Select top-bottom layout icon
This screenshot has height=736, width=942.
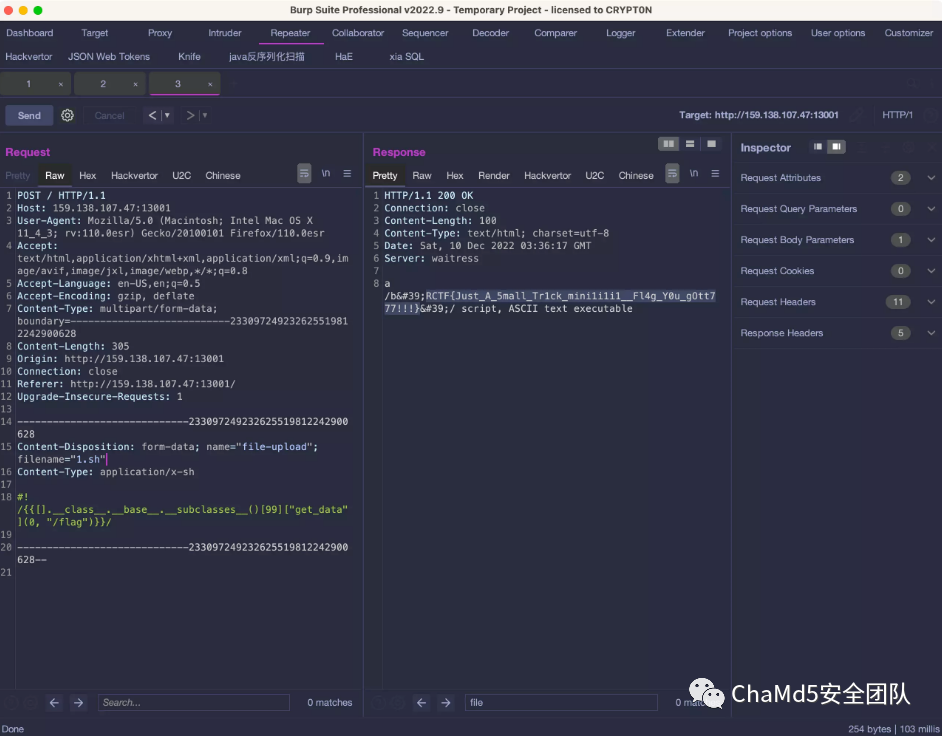click(x=690, y=144)
